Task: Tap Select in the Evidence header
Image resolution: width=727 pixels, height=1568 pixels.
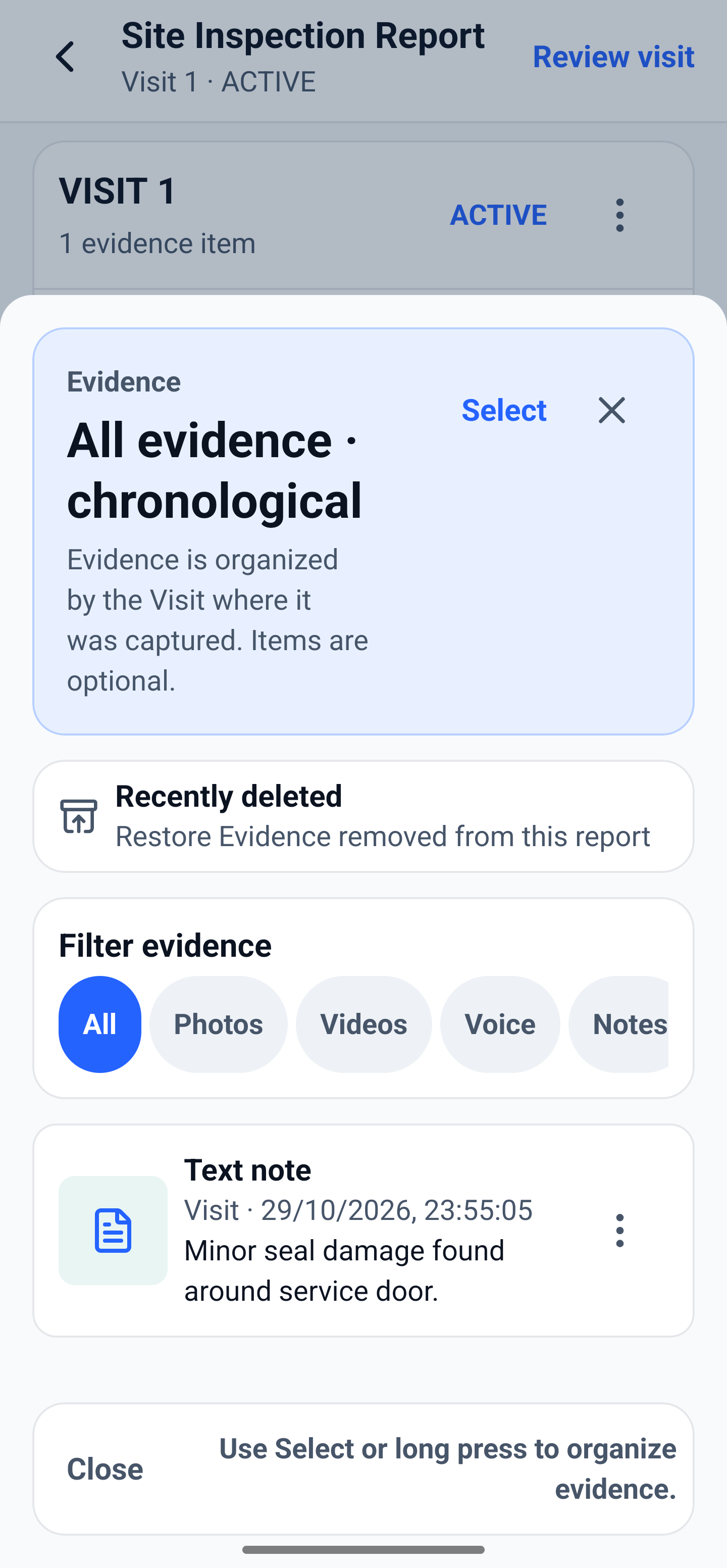Action: (x=504, y=410)
